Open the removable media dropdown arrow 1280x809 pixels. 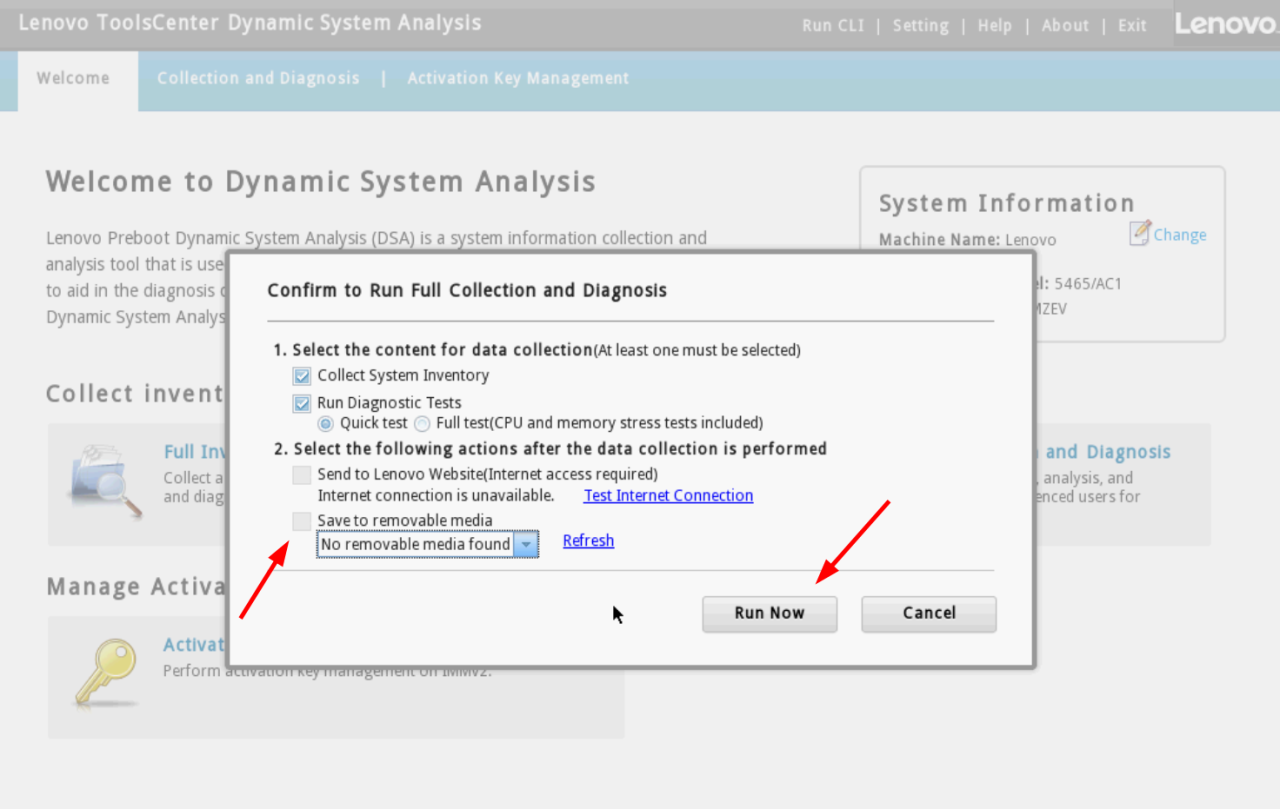point(527,544)
